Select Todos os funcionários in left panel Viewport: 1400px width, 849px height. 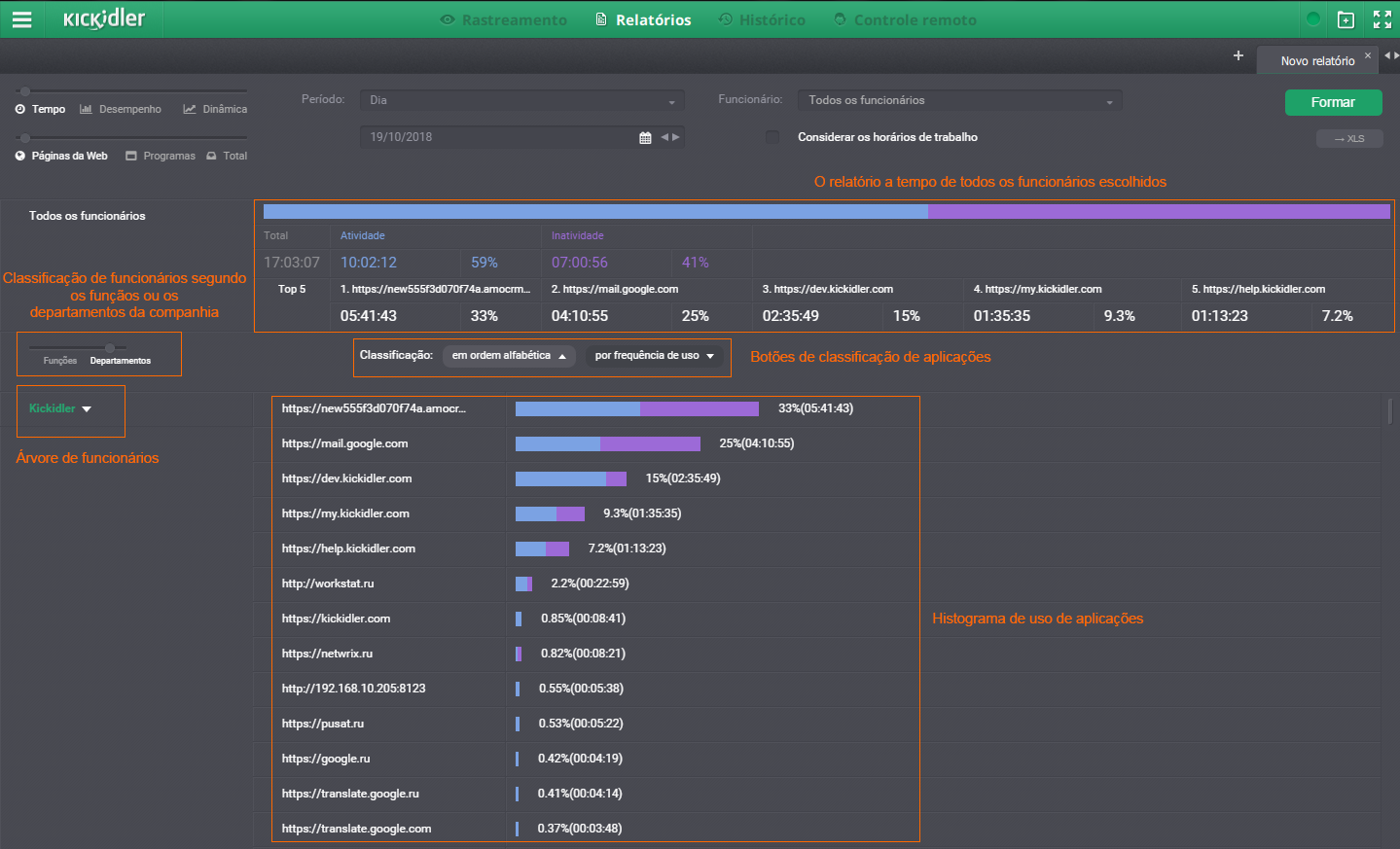pos(87,216)
